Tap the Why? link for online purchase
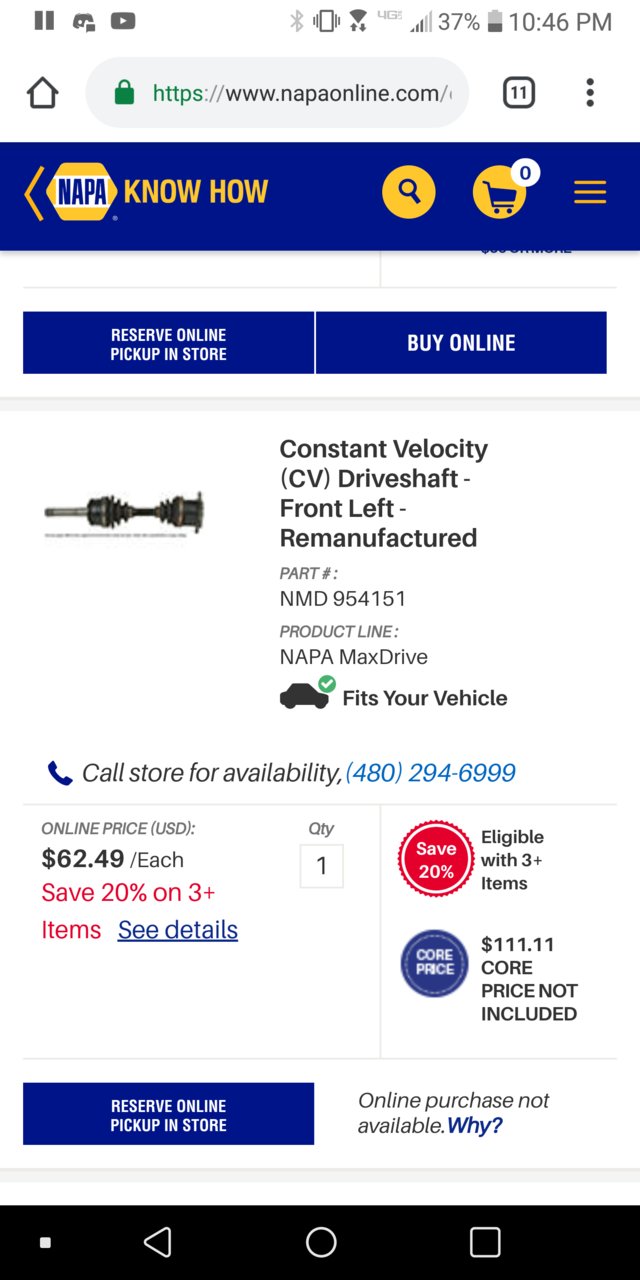The image size is (640, 1280). [x=474, y=1126]
